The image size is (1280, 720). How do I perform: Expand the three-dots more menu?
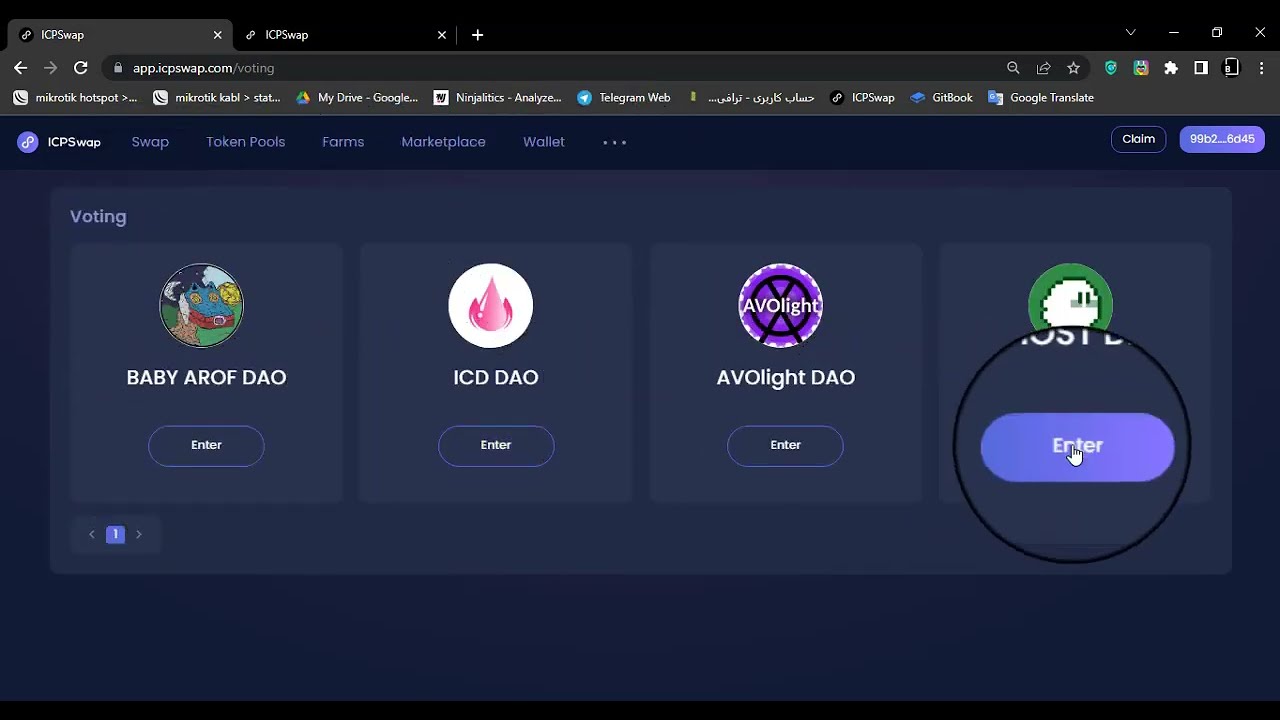(614, 142)
